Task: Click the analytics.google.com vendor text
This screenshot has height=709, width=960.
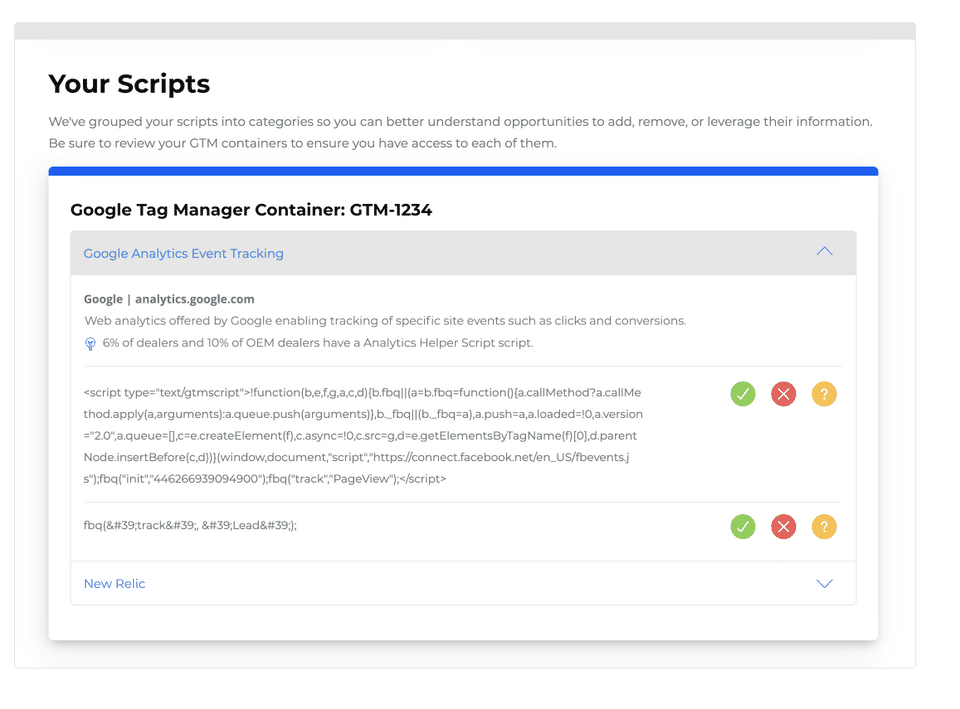Action: [195, 299]
